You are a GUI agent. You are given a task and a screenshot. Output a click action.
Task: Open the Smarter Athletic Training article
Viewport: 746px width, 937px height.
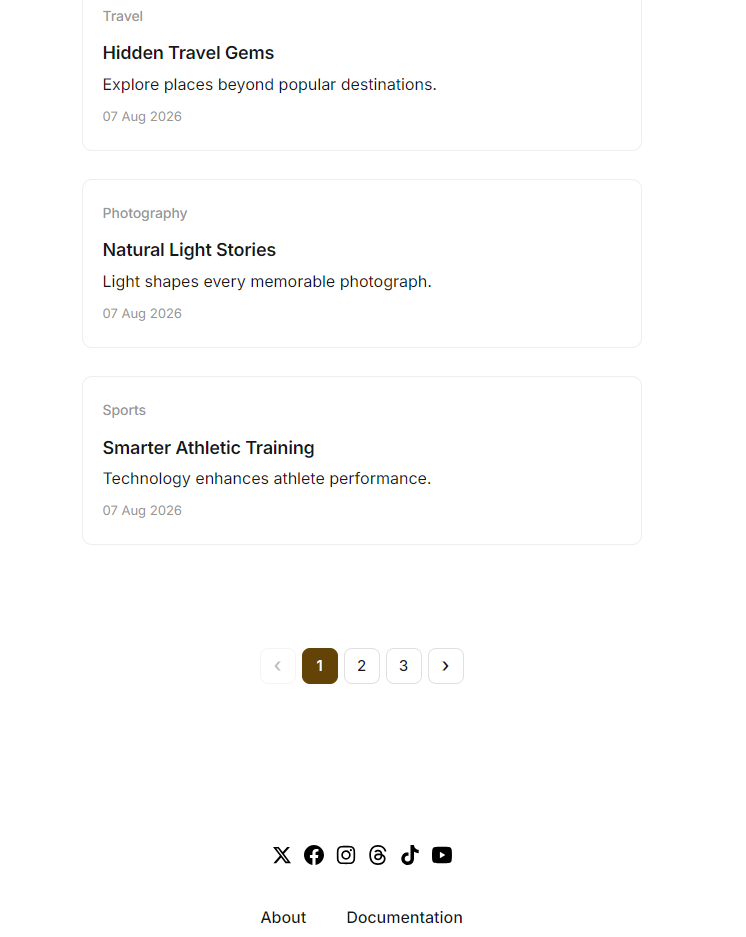(209, 448)
